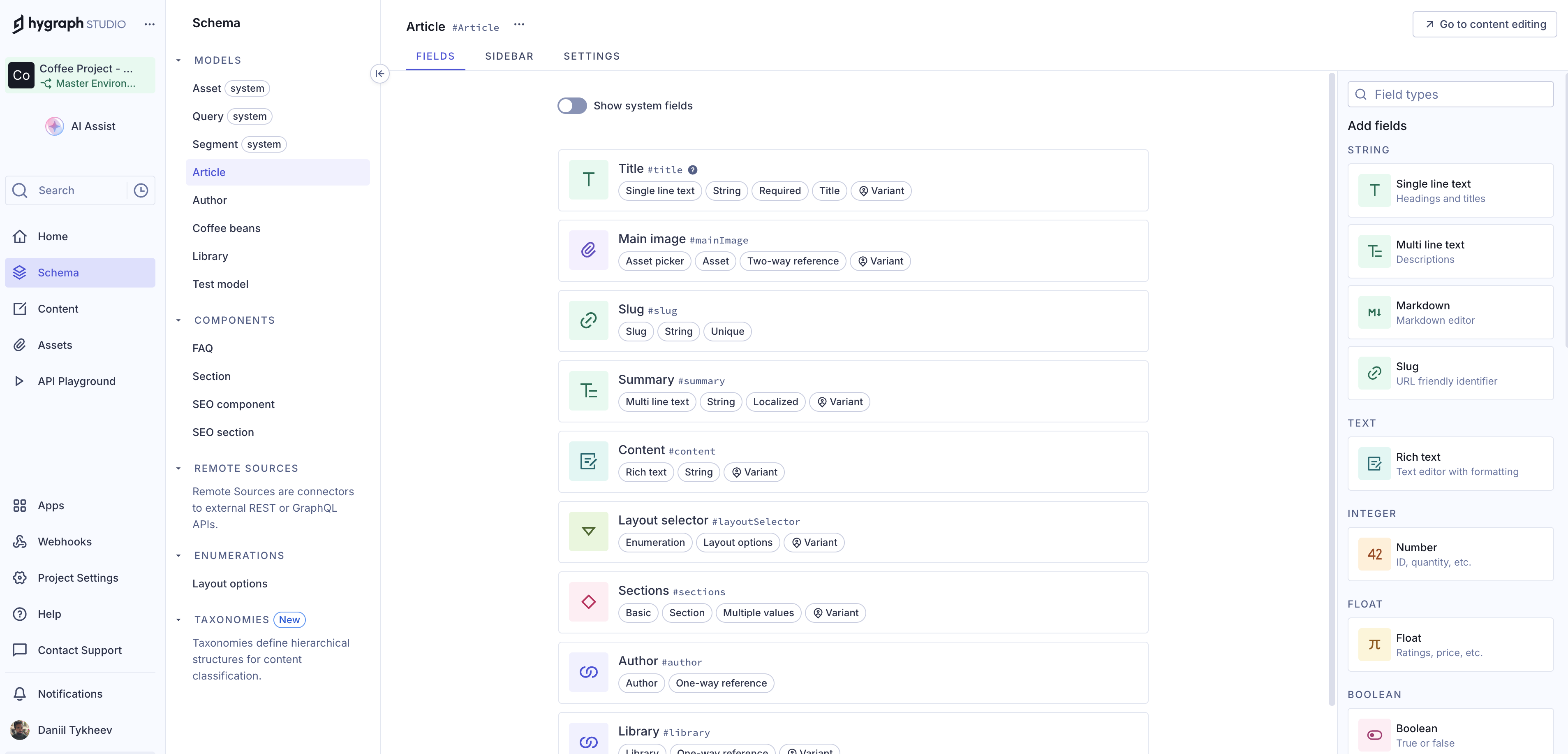Open the Webhooks page

tap(65, 541)
